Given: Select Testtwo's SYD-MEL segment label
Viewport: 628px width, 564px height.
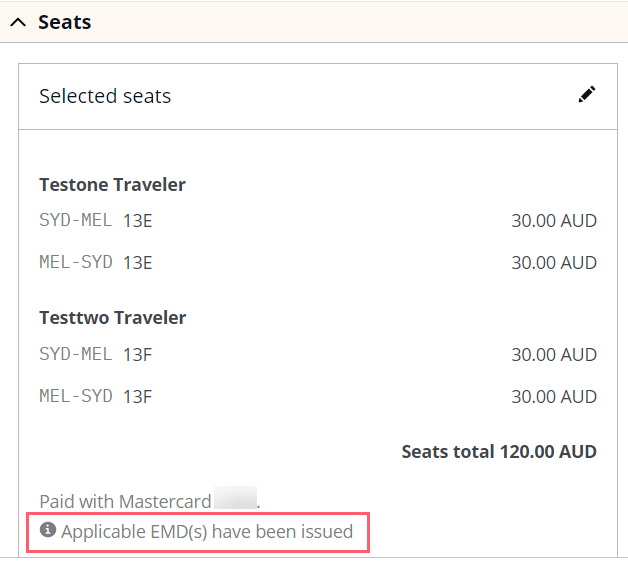Looking at the screenshot, I should 76,354.
